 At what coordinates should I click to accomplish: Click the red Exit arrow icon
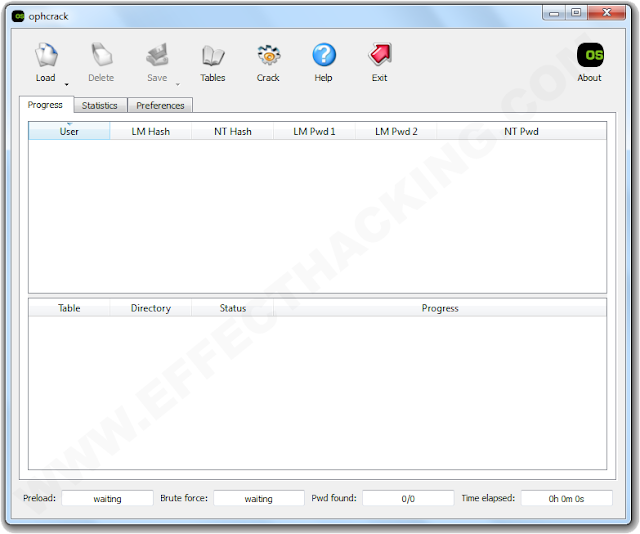click(380, 55)
